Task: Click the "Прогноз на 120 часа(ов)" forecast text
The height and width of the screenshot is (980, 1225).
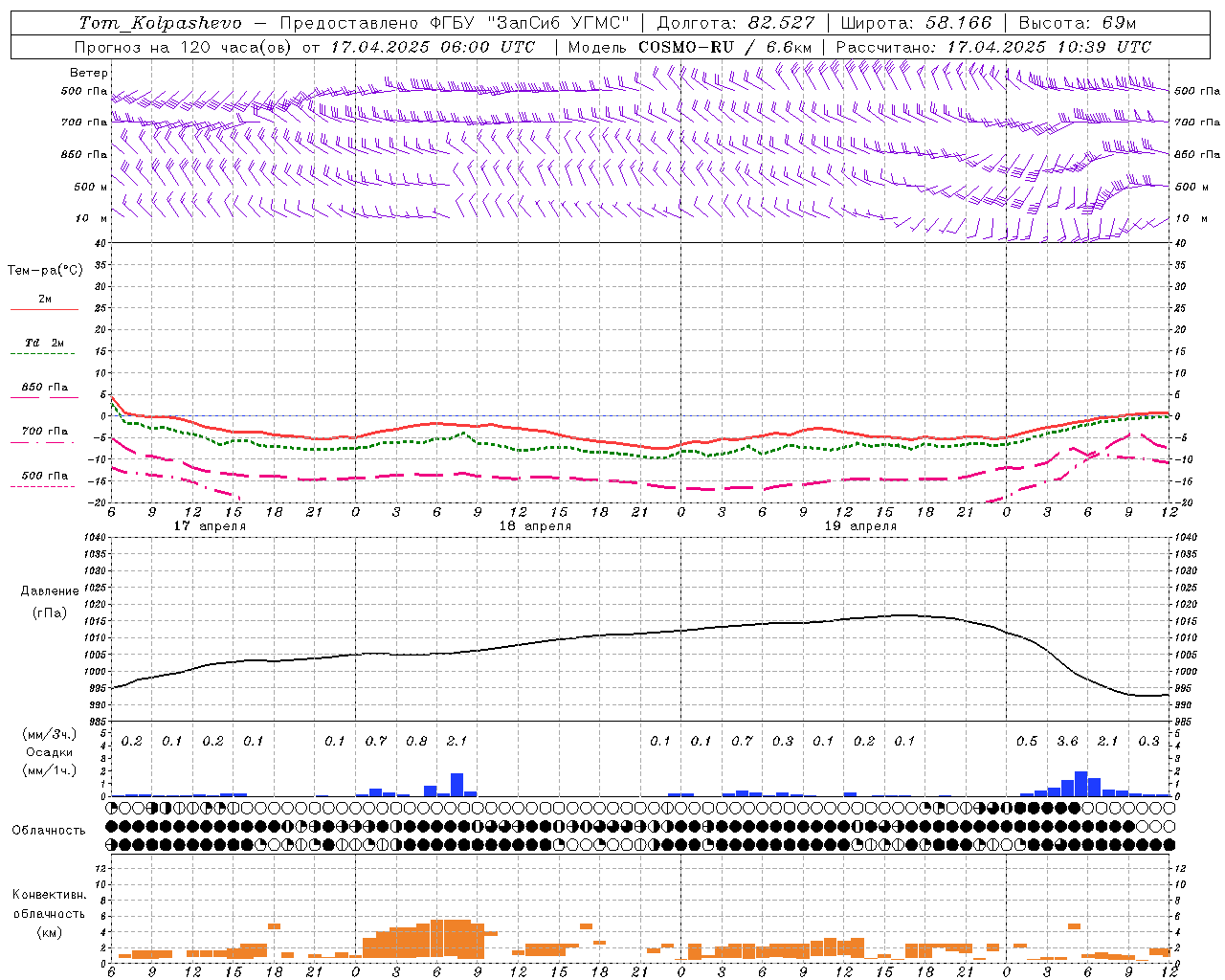Action: pos(185,47)
